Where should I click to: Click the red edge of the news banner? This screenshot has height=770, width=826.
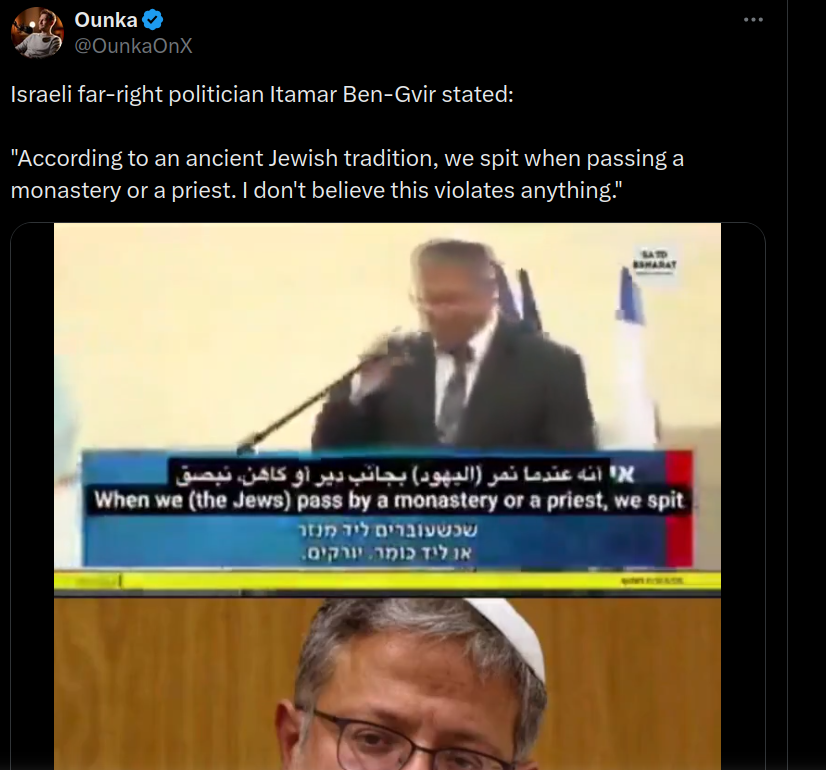pos(679,509)
